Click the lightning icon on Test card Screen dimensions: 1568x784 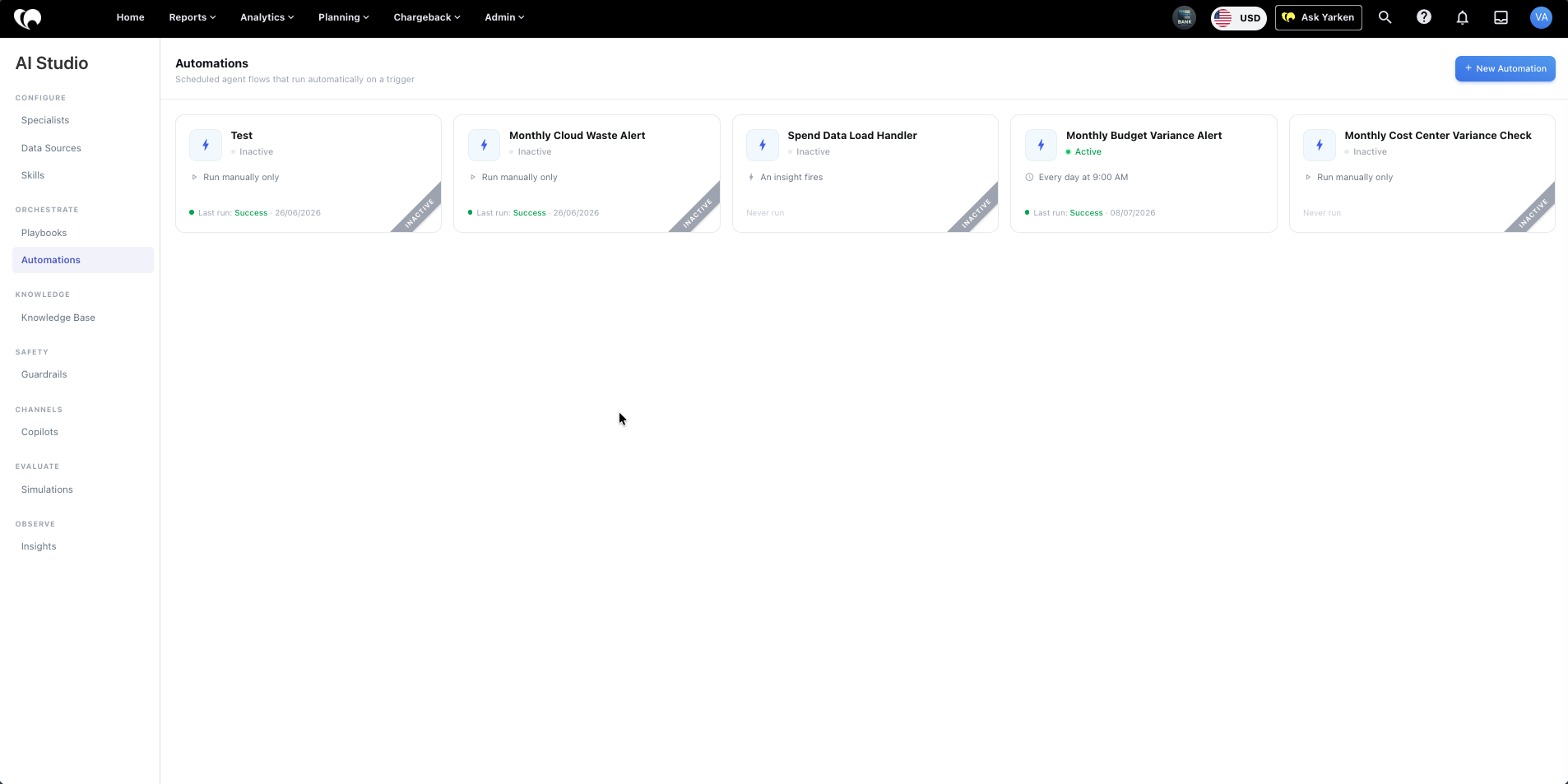click(206, 145)
